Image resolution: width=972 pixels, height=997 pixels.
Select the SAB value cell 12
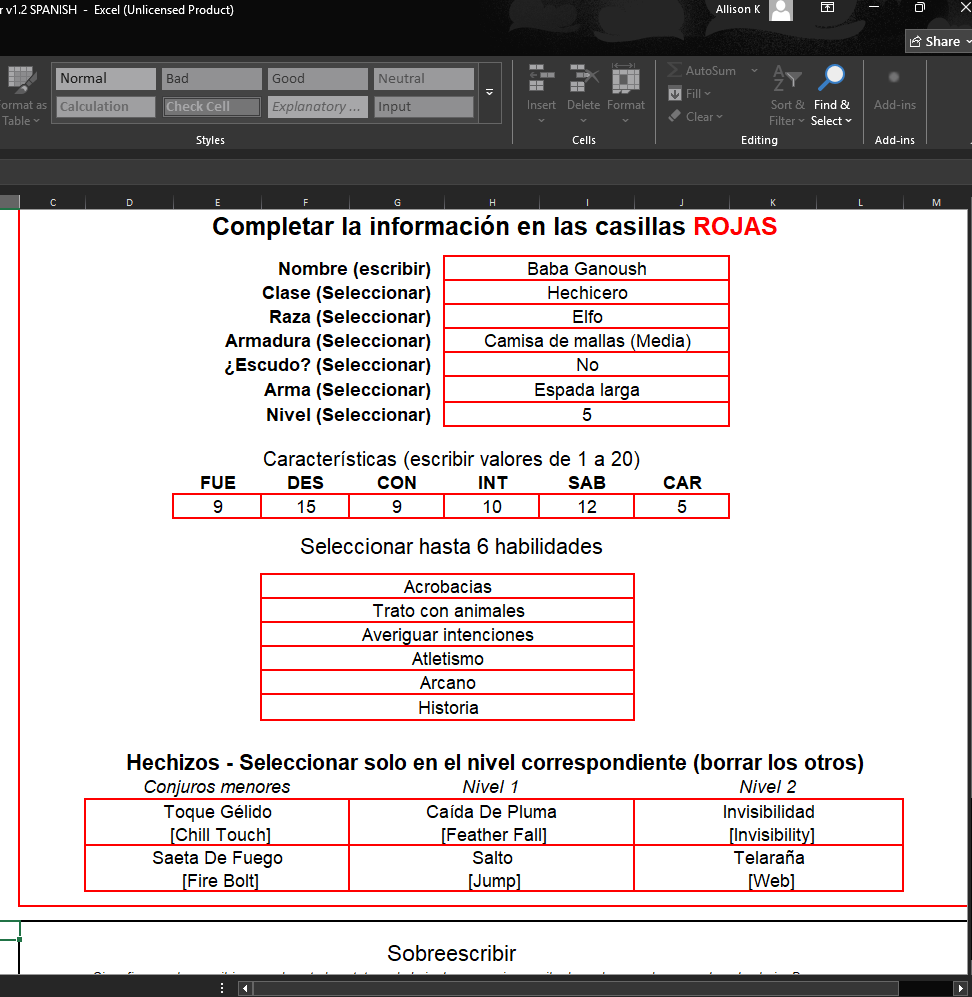point(587,507)
